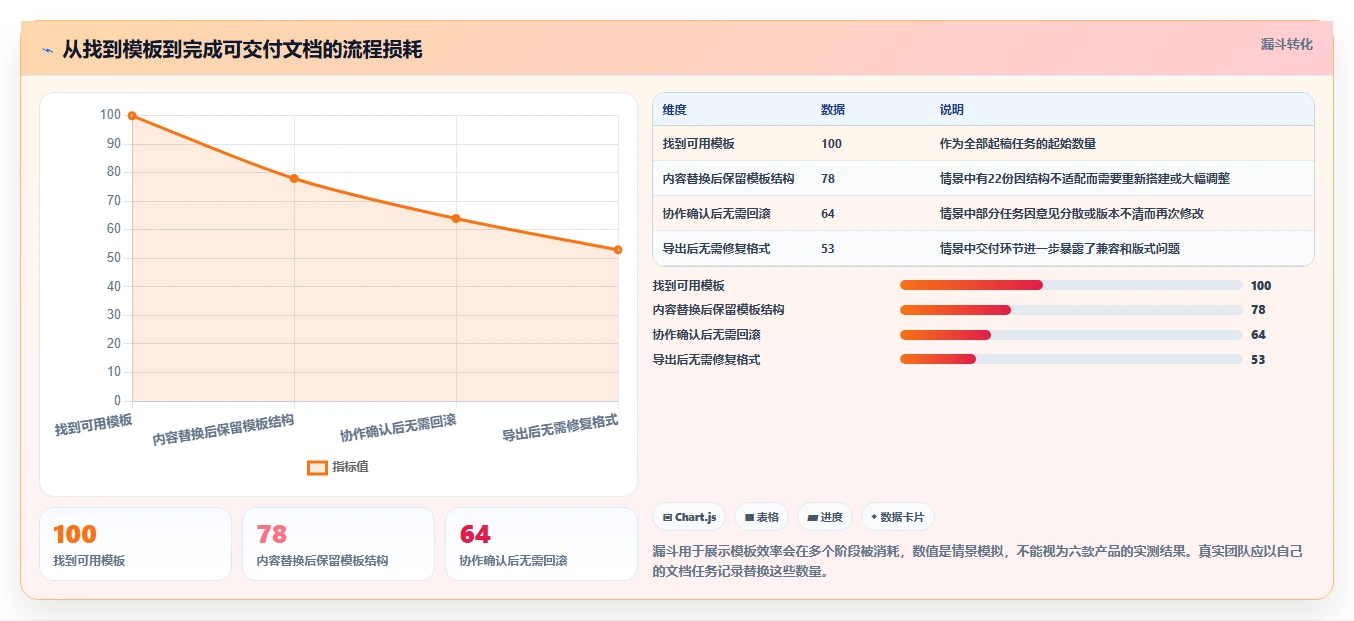The width and height of the screenshot is (1354, 621).
Task: Click description about 意见分散或版本不清
Action: [1073, 214]
